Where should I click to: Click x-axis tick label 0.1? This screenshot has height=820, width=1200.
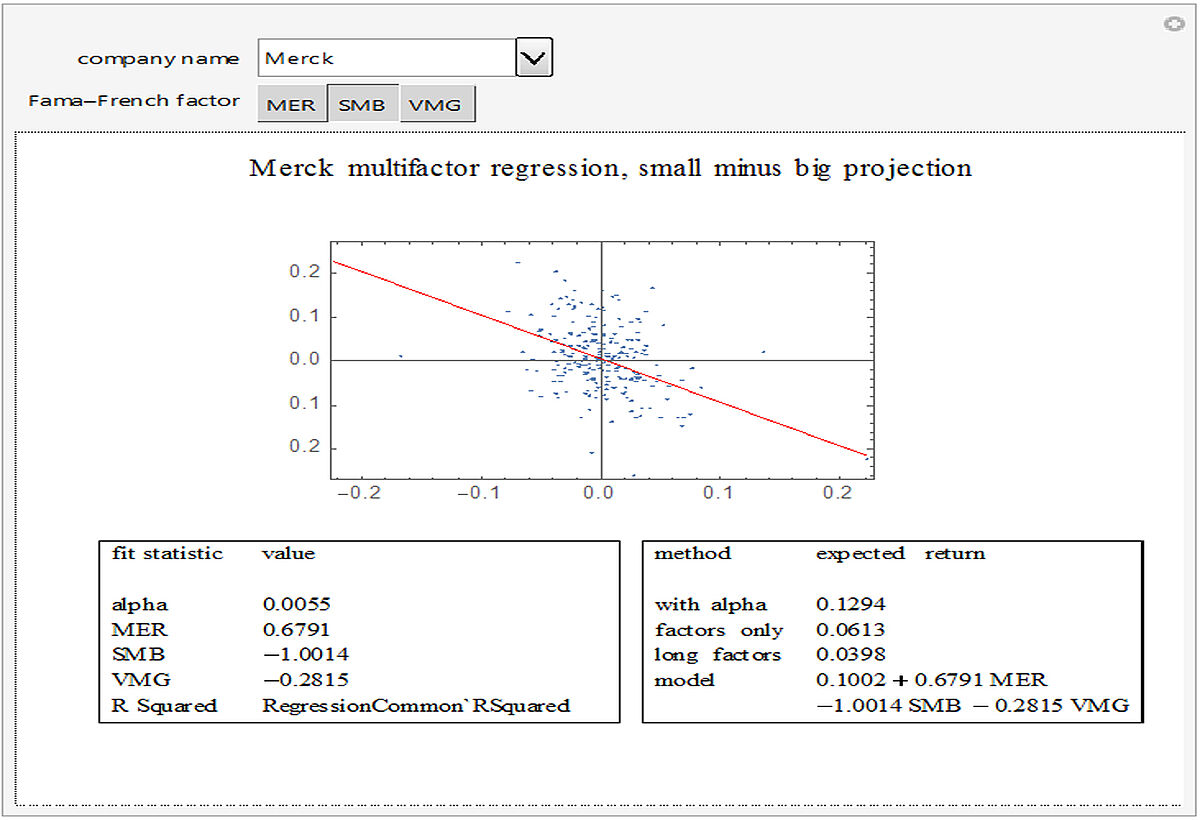point(718,494)
